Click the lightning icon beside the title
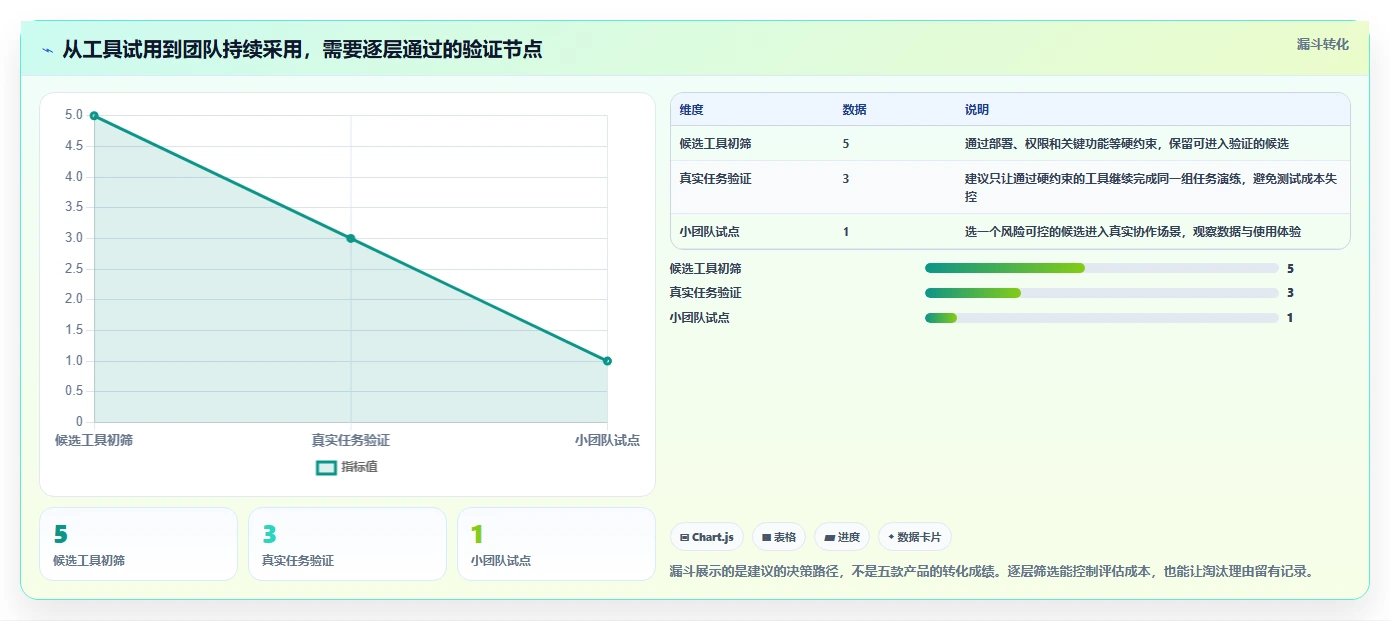 tap(47, 49)
